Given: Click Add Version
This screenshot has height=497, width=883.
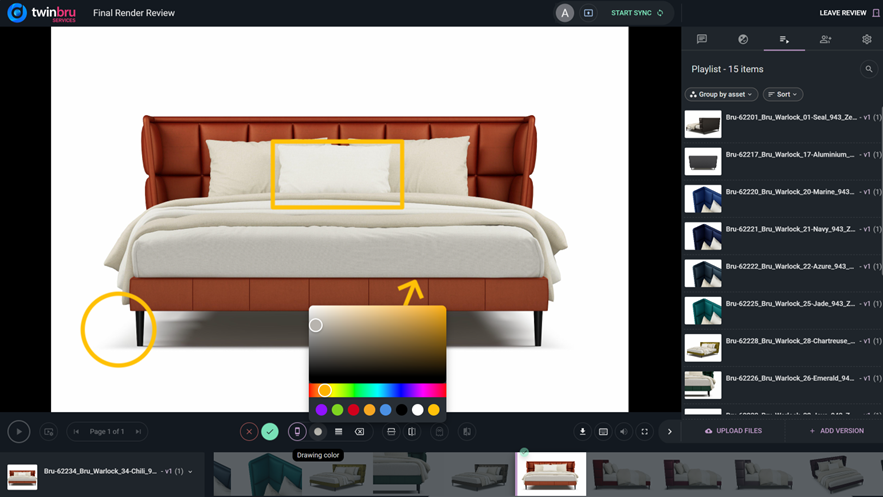Looking at the screenshot, I should pos(836,431).
